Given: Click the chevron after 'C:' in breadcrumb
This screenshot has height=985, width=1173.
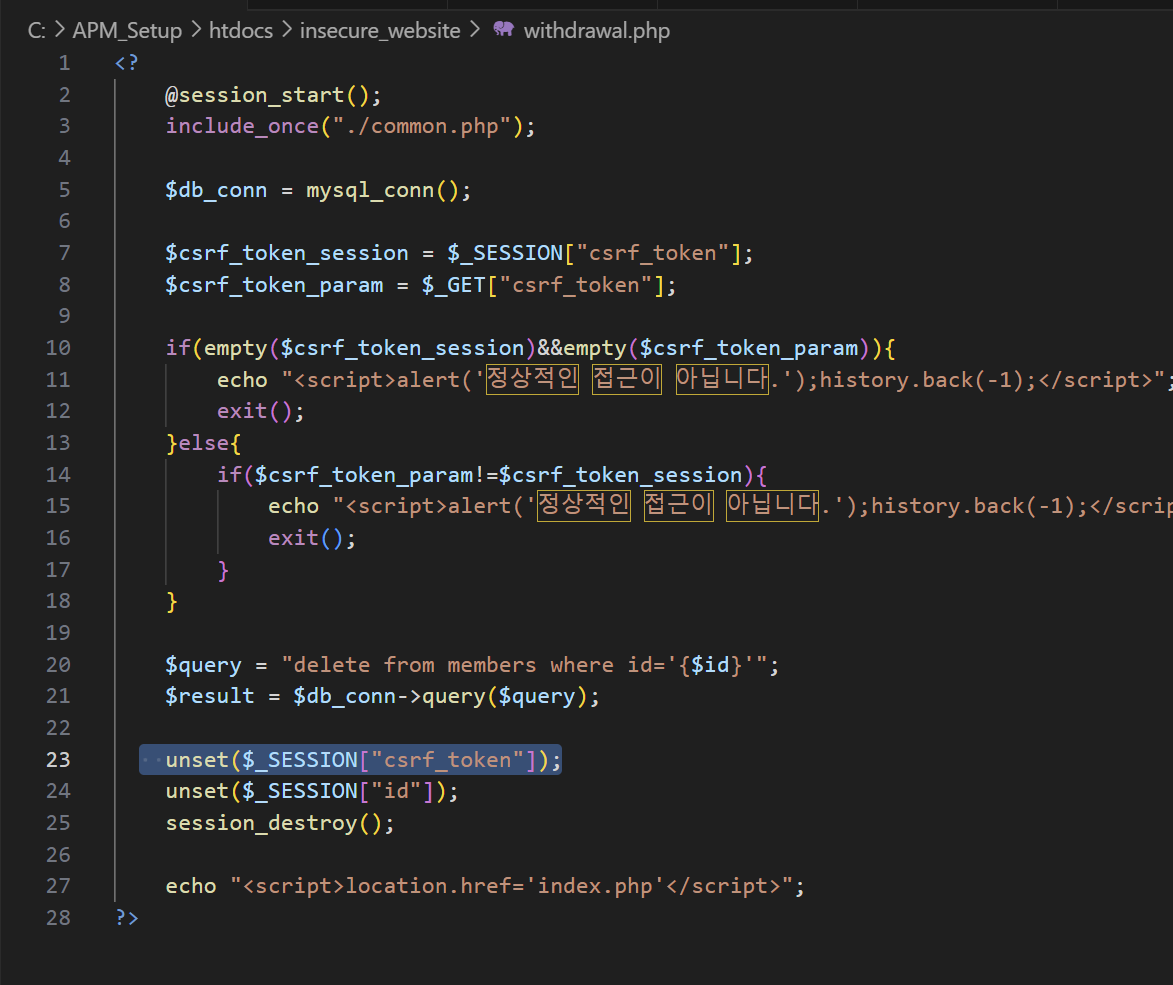Looking at the screenshot, I should coord(60,30).
